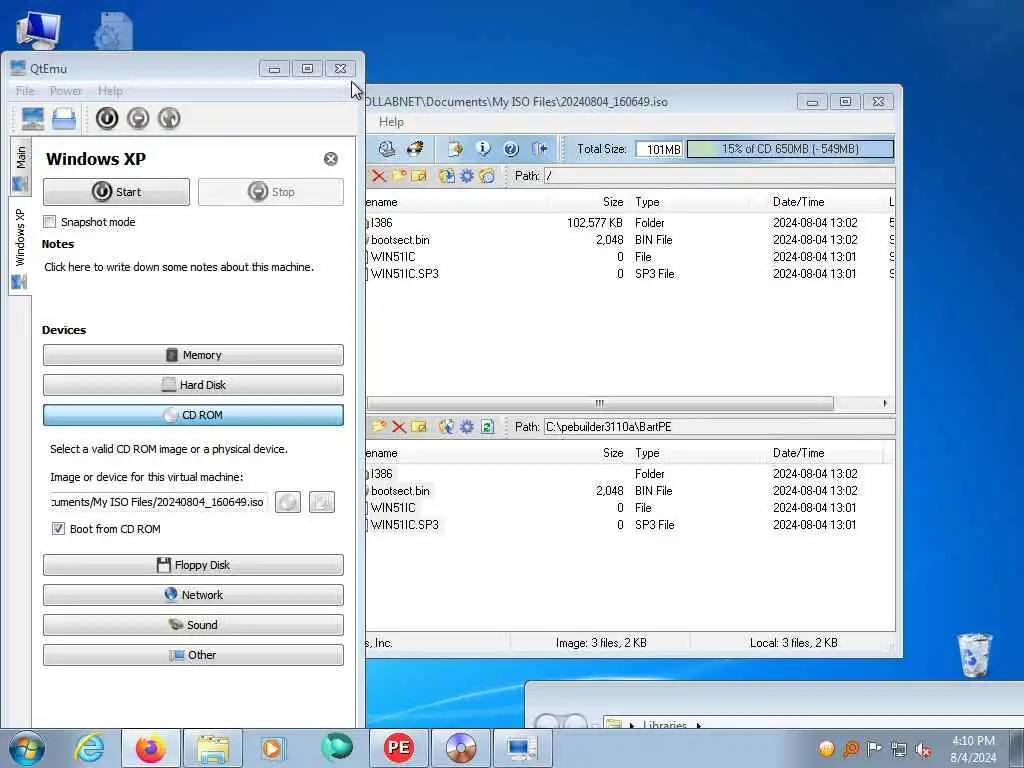This screenshot has width=1024, height=768.
Task: Click the CD disc app icon in the taskbar
Action: [x=460, y=748]
